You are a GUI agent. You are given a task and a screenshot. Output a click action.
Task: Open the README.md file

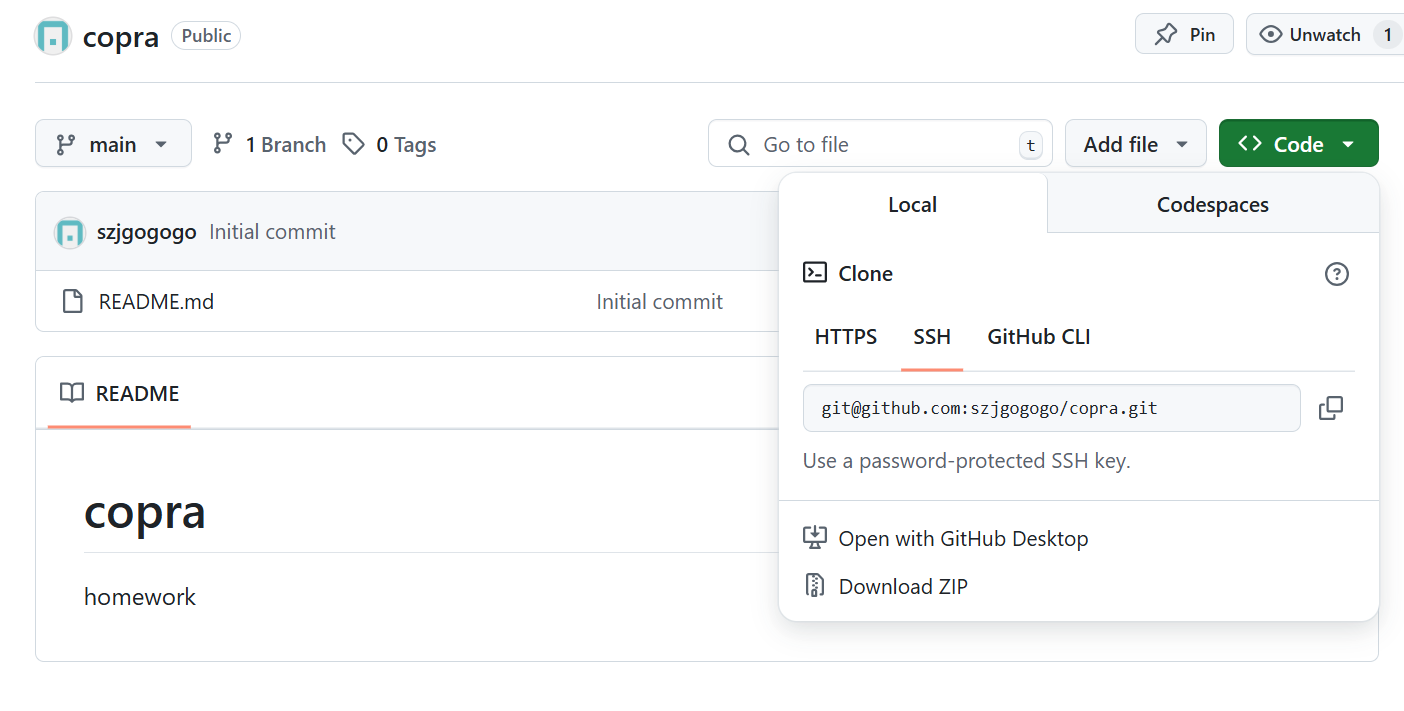click(x=156, y=301)
